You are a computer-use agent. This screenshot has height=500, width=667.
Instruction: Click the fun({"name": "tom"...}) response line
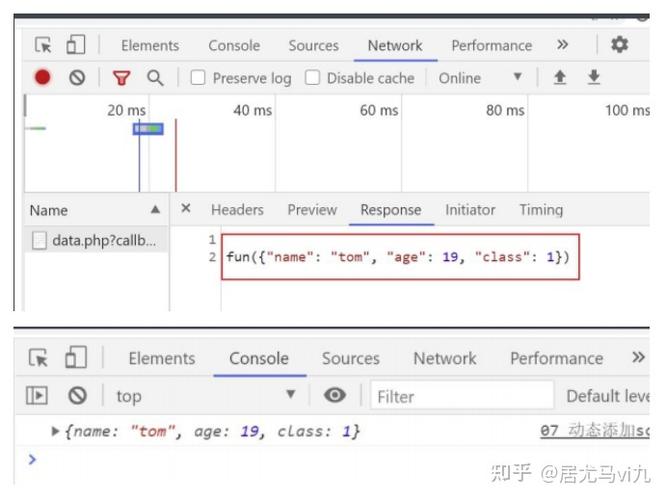(x=398, y=257)
